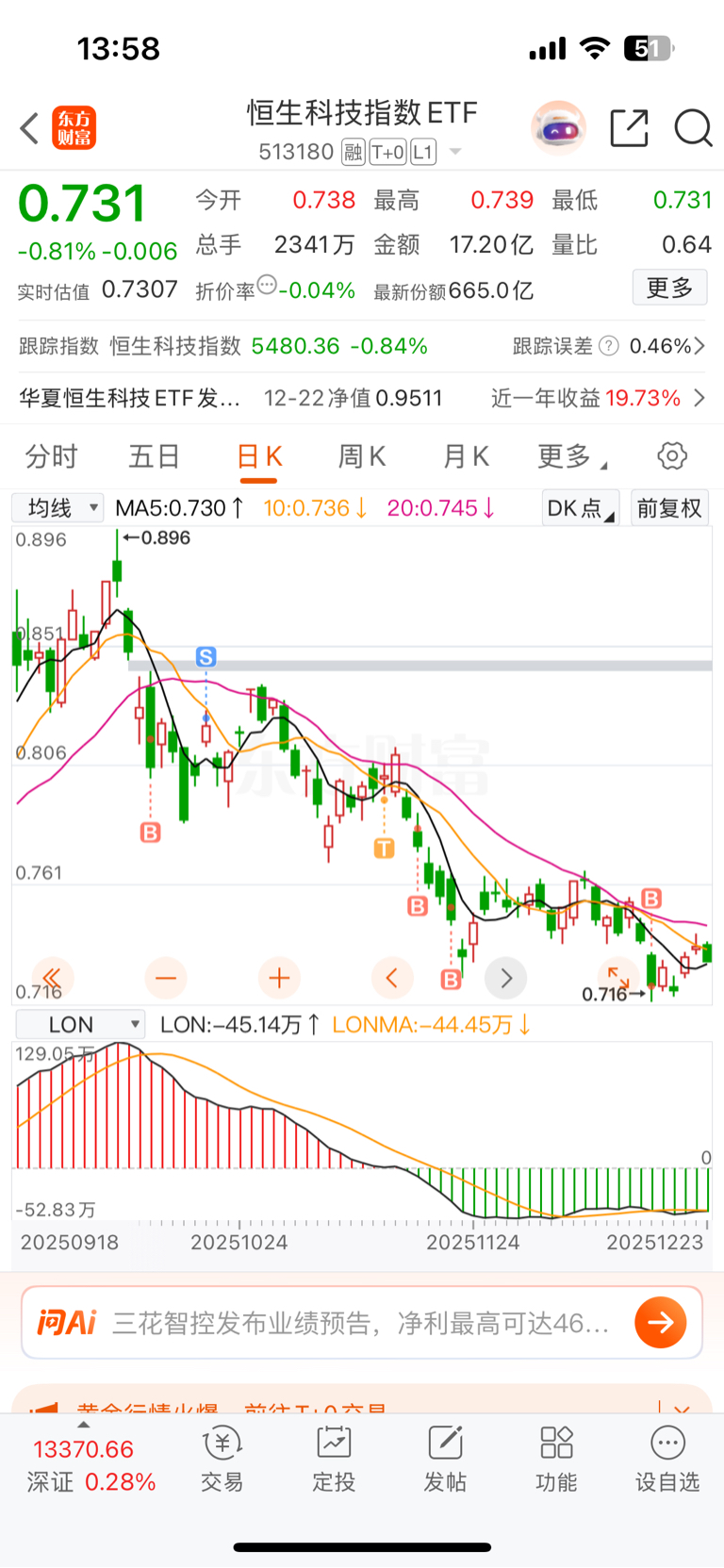Tap MA5:0.730 indicator label
724x1568 pixels.
coord(179,508)
